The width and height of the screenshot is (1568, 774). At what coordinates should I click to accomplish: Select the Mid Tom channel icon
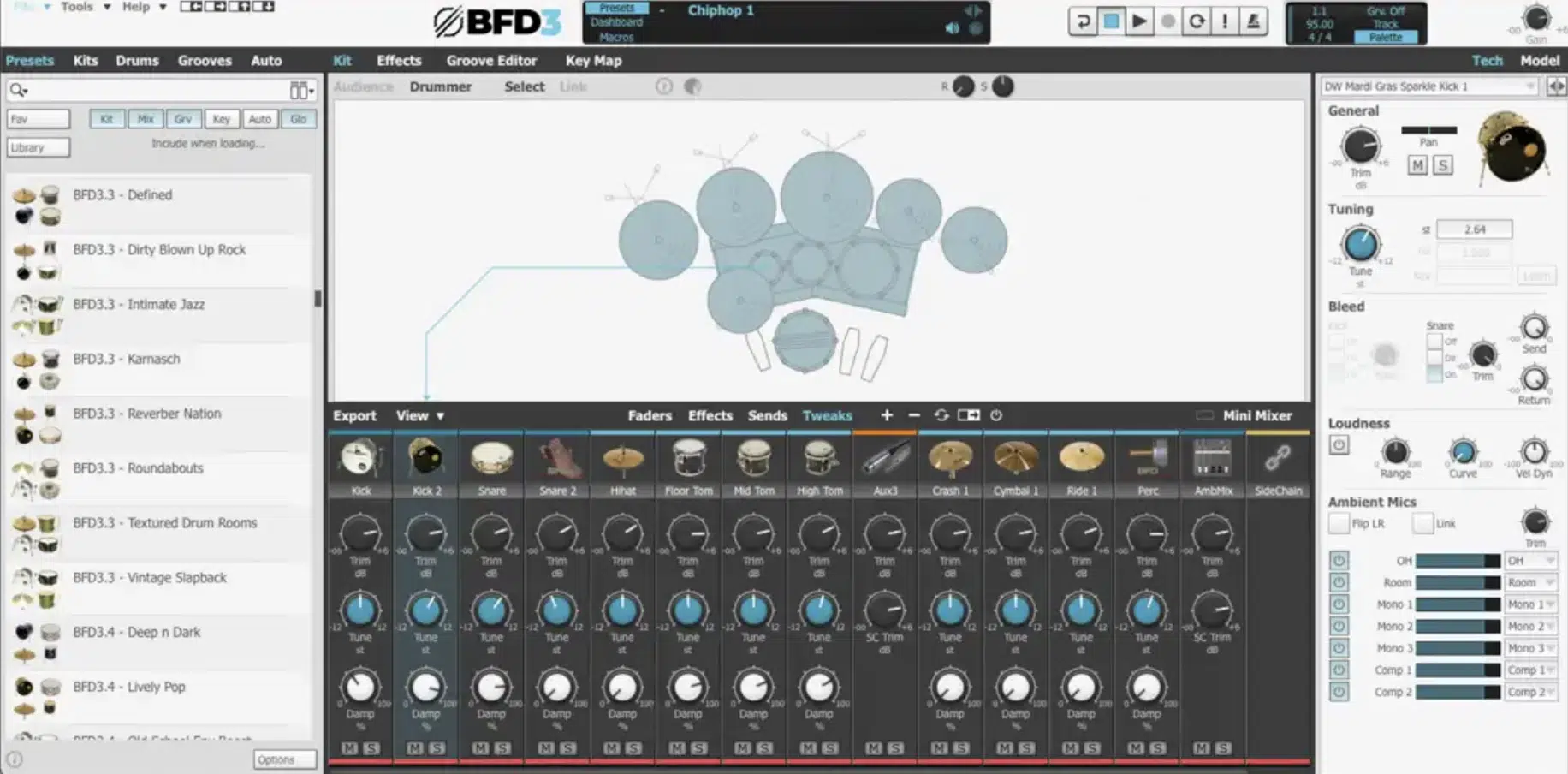[754, 458]
